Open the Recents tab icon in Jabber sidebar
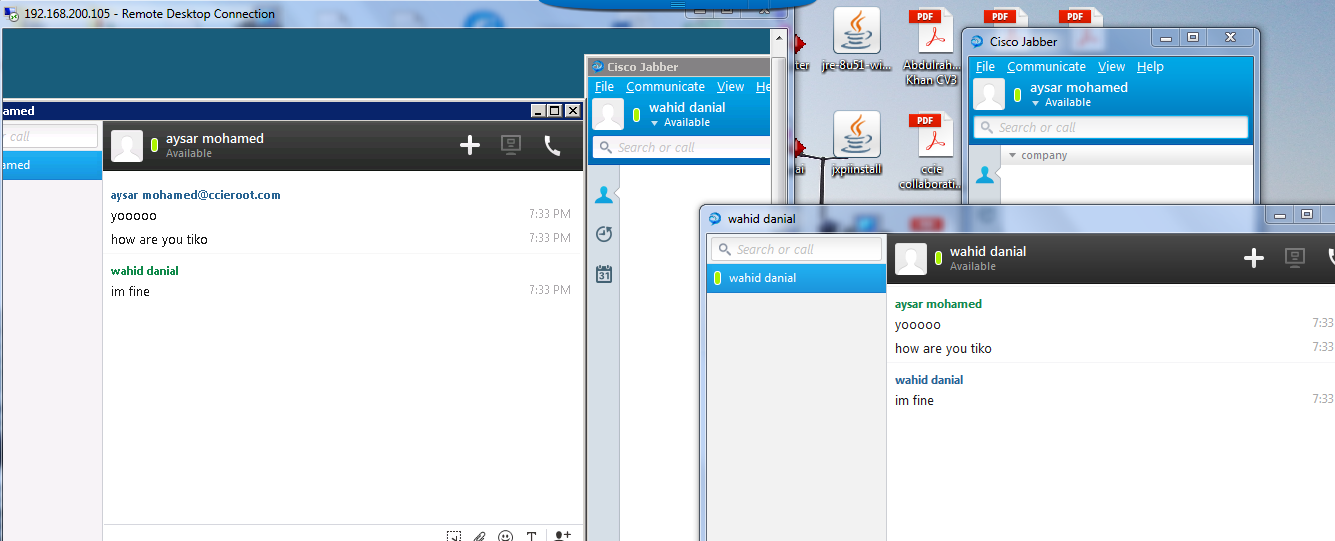1335x541 pixels. 604,234
